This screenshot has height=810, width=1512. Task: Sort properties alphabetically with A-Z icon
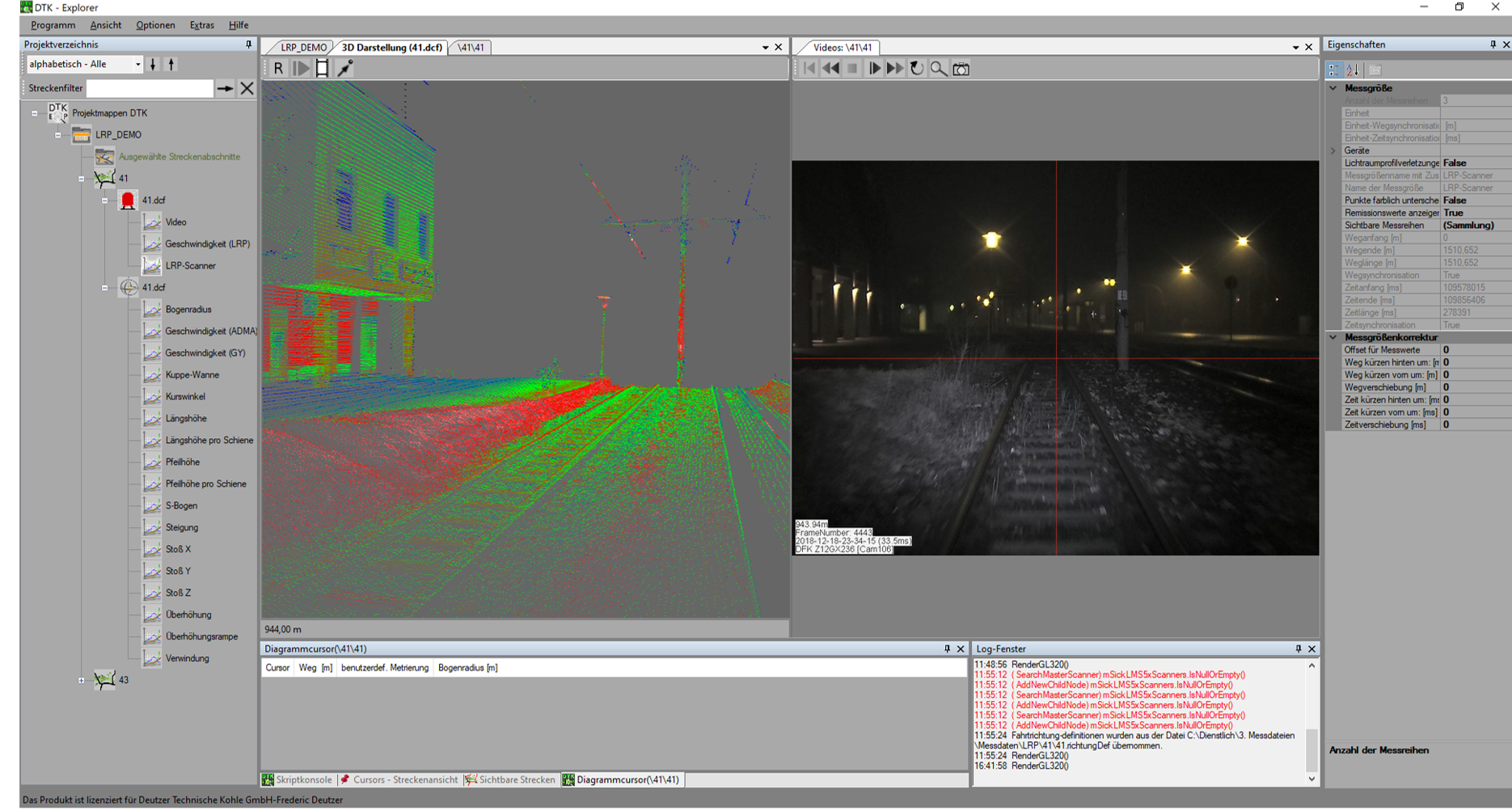coord(1354,70)
